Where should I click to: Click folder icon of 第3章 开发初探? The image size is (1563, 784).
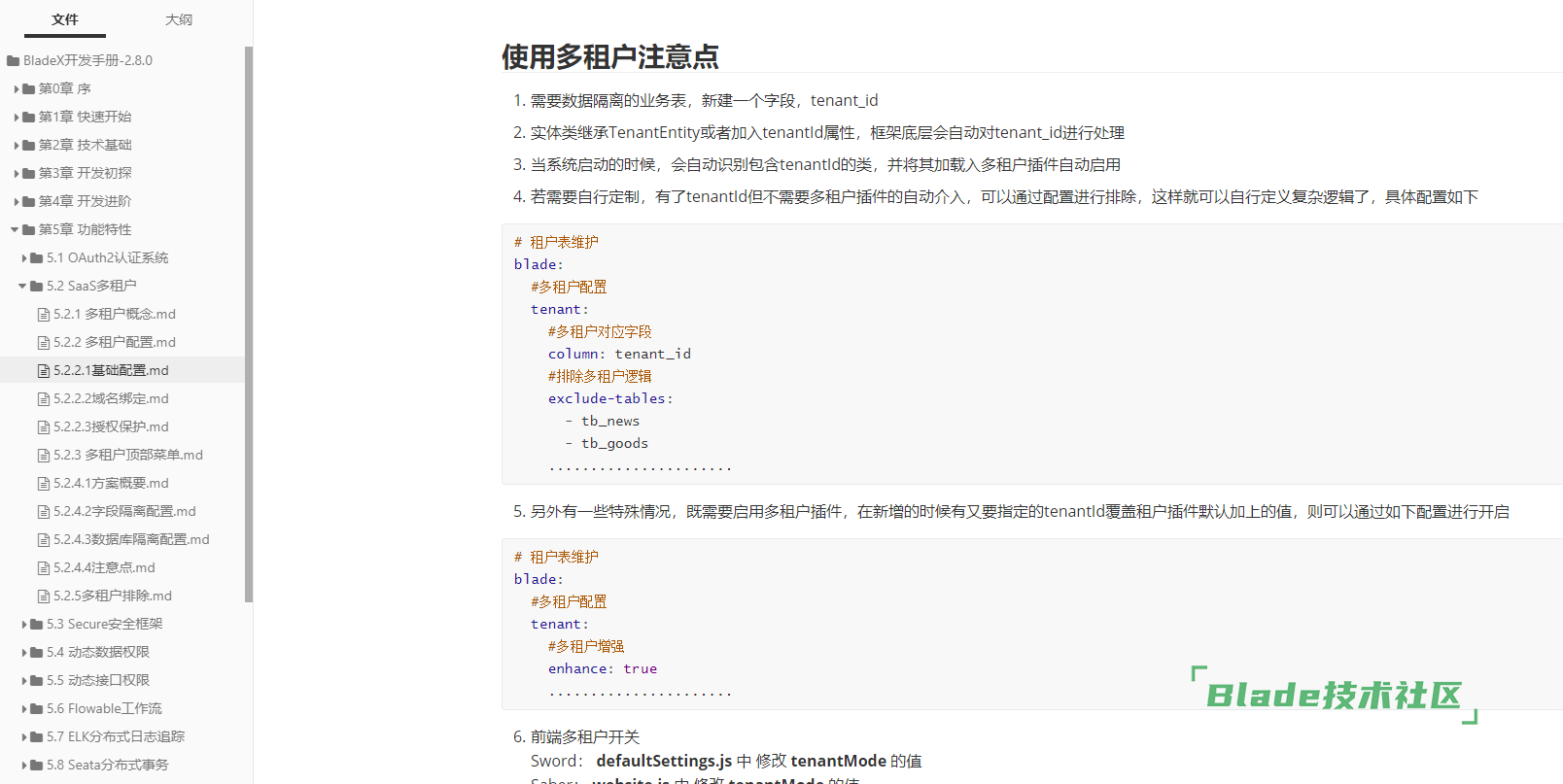(28, 173)
